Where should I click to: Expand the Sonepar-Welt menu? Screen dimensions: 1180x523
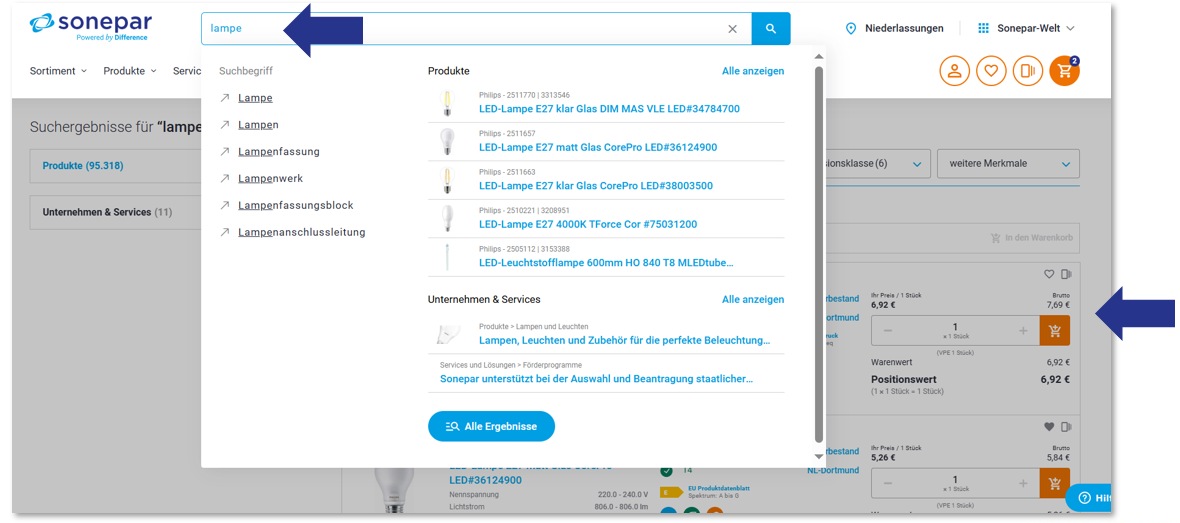pos(1026,29)
